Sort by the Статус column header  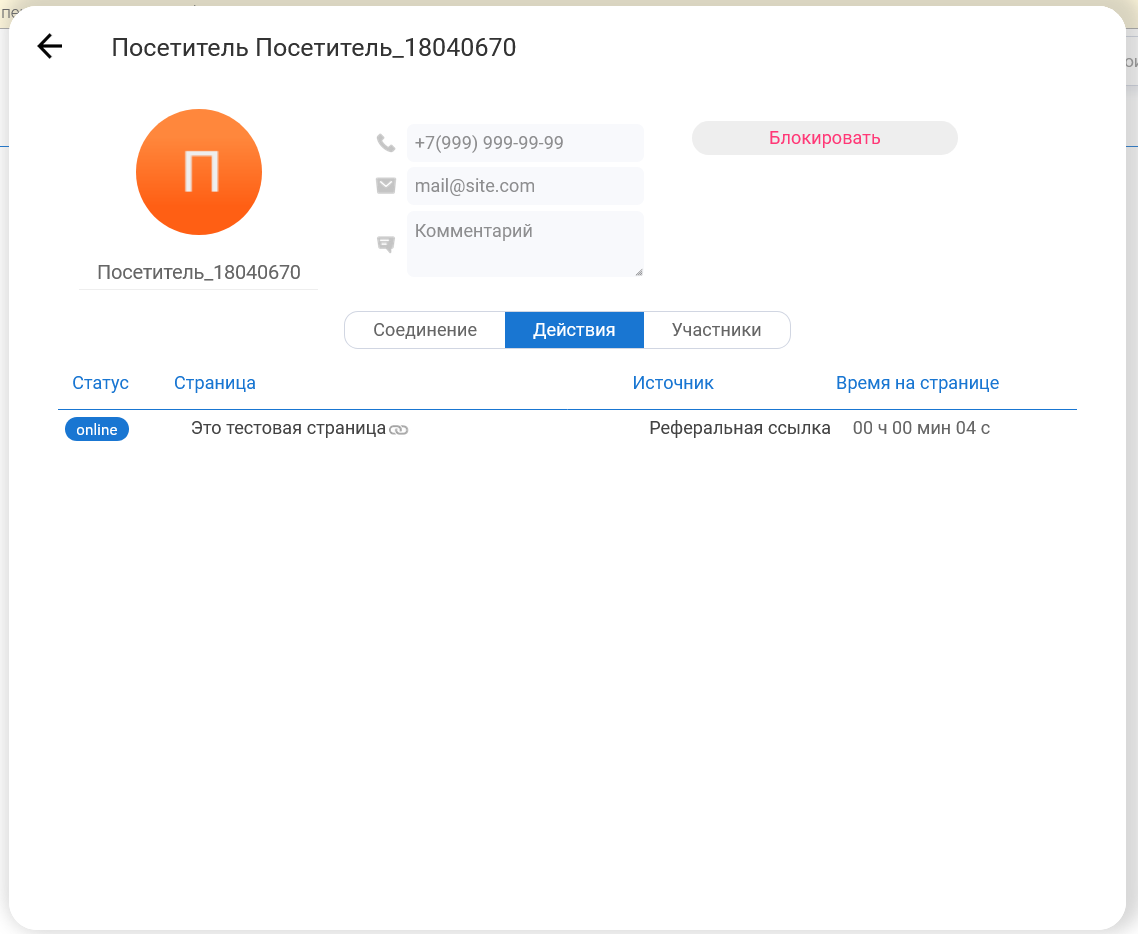pyautogui.click(x=101, y=383)
